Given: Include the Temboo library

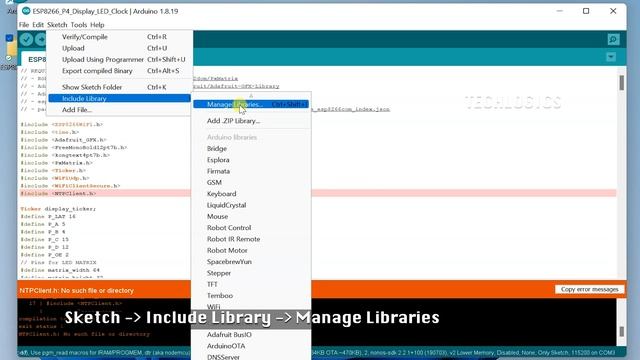Looking at the screenshot, I should click(x=251, y=296).
